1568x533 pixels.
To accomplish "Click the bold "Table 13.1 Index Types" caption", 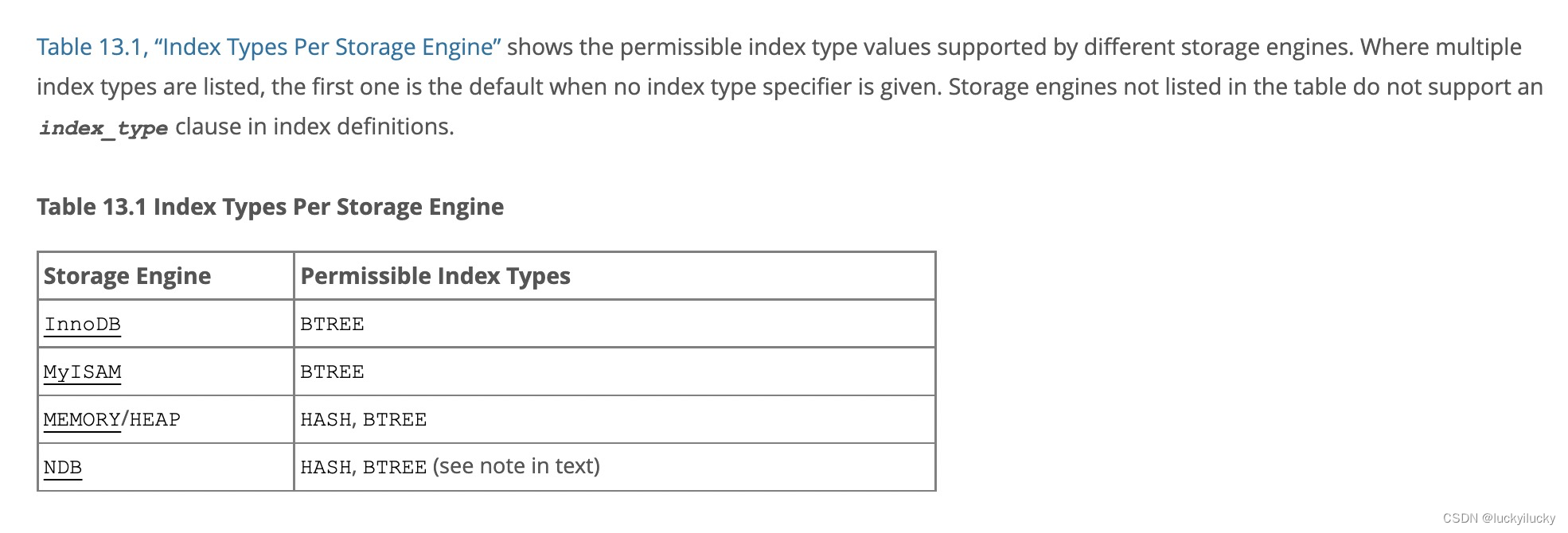I will [270, 207].
